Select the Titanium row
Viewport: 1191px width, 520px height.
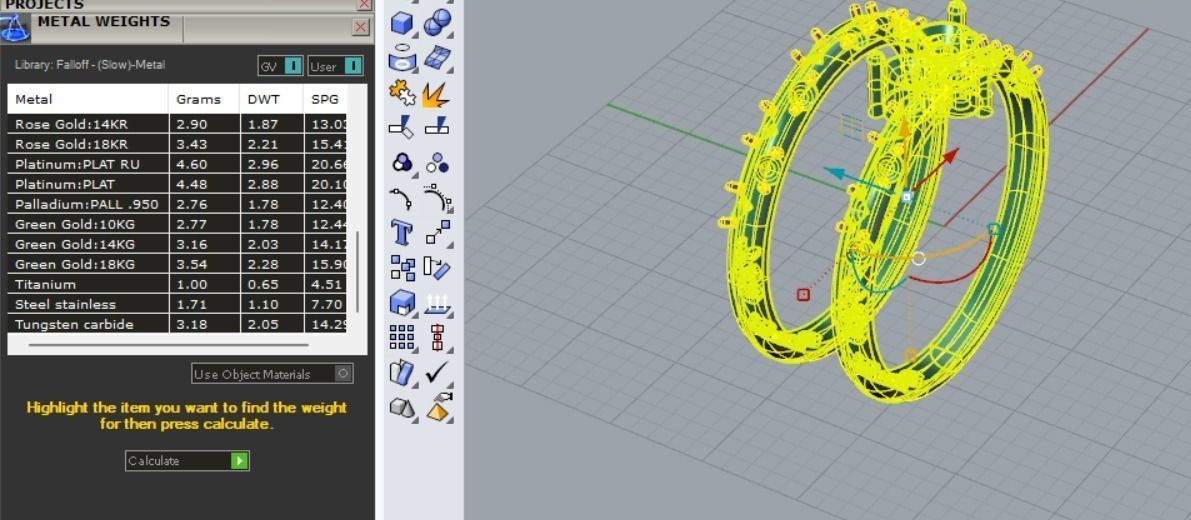(177, 285)
